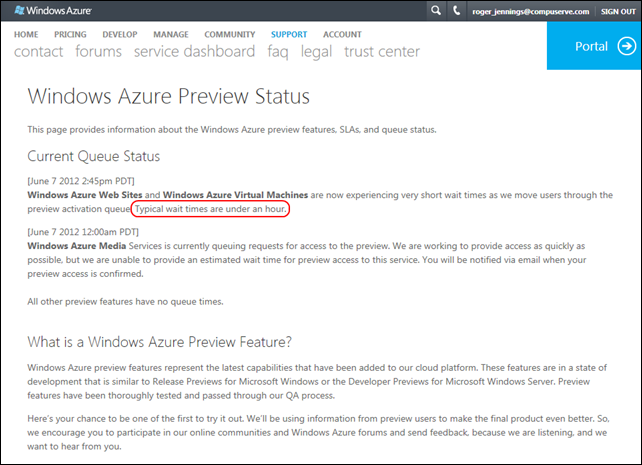Go to the DEVELOP menu

tap(120, 34)
